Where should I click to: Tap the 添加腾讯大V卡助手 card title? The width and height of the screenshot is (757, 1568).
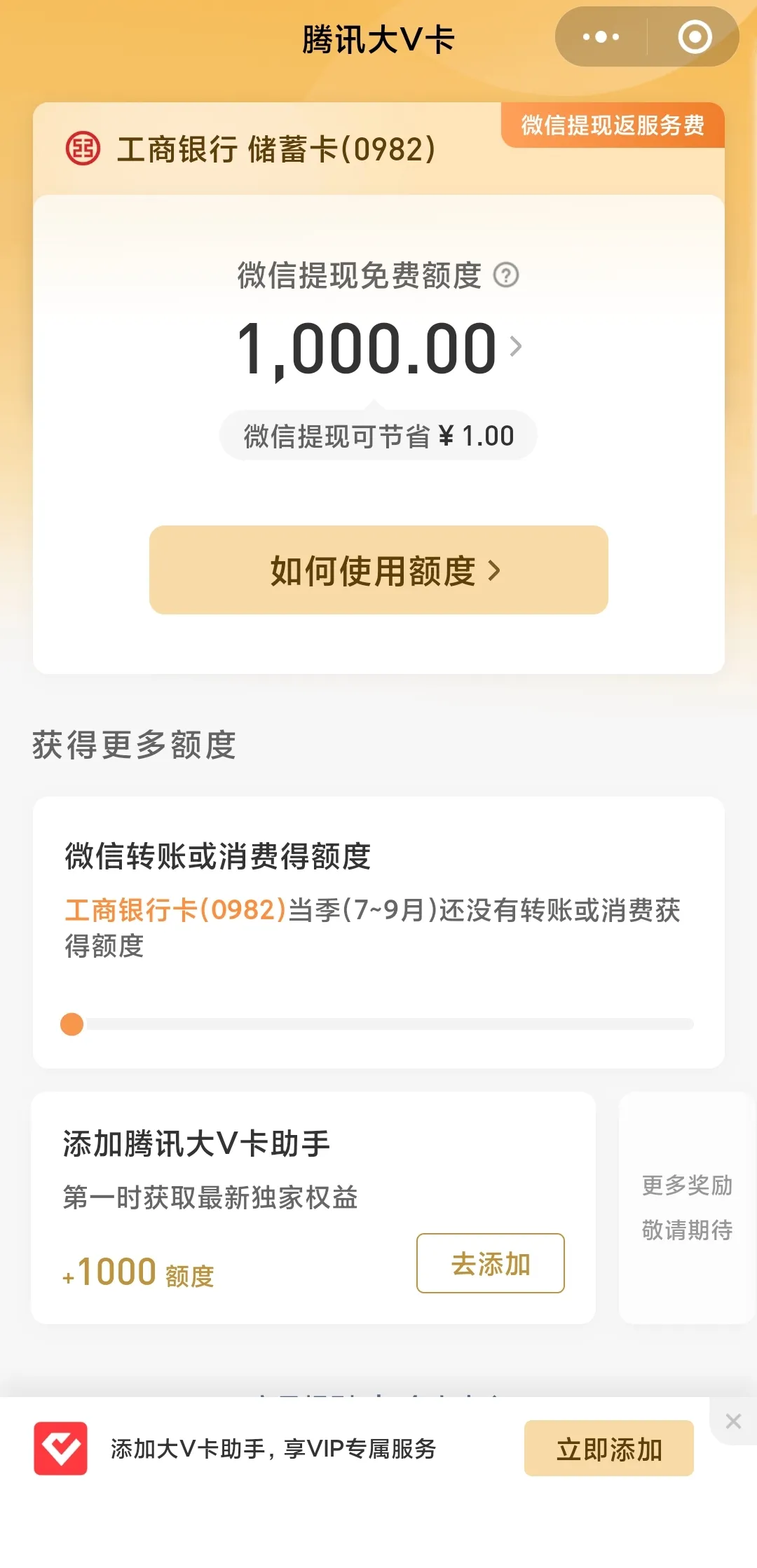(x=196, y=1144)
